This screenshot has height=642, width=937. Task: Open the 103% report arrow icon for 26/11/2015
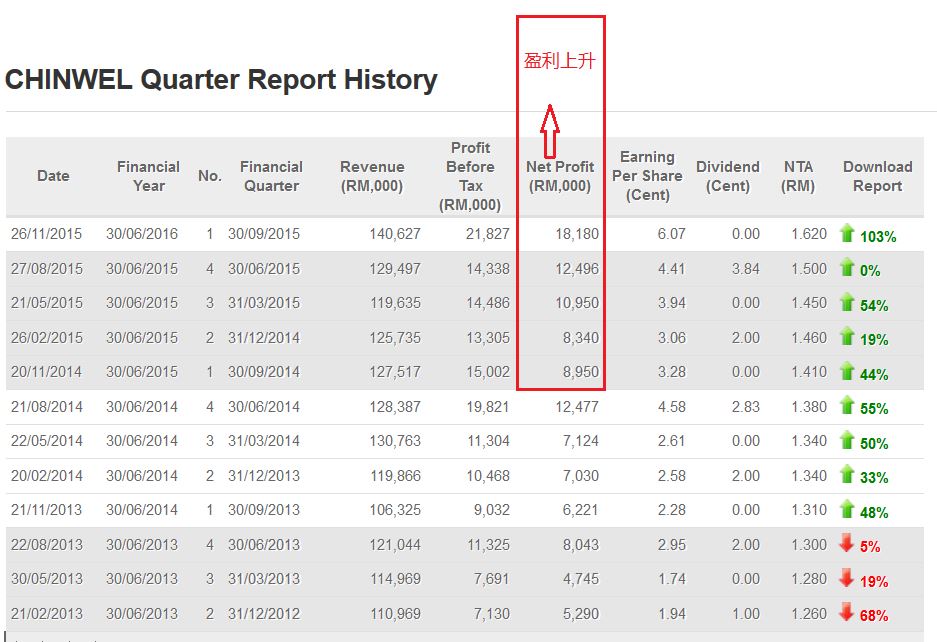pos(847,233)
